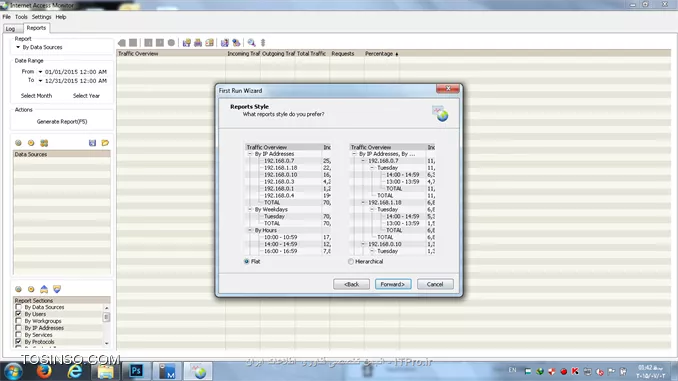Click the <Back button in wizard
The width and height of the screenshot is (678, 381).
[x=351, y=284]
